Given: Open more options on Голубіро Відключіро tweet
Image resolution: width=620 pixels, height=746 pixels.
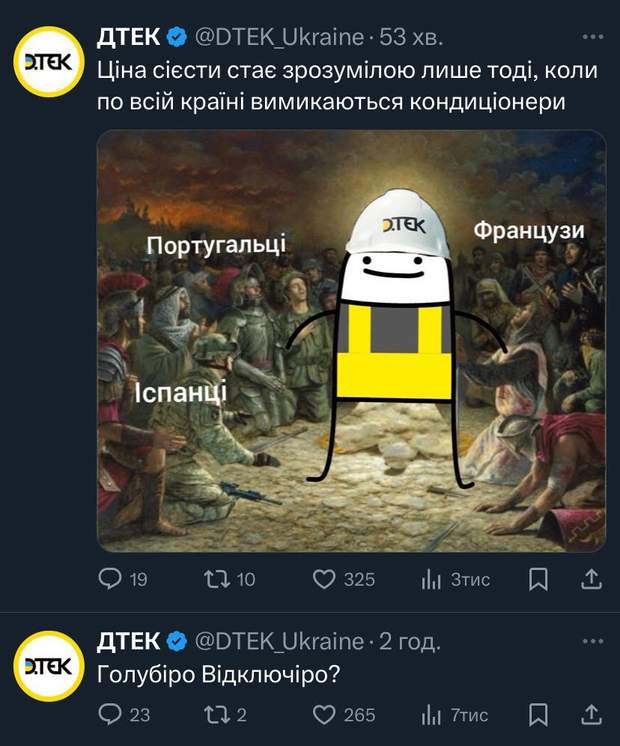Looking at the screenshot, I should pos(593,641).
